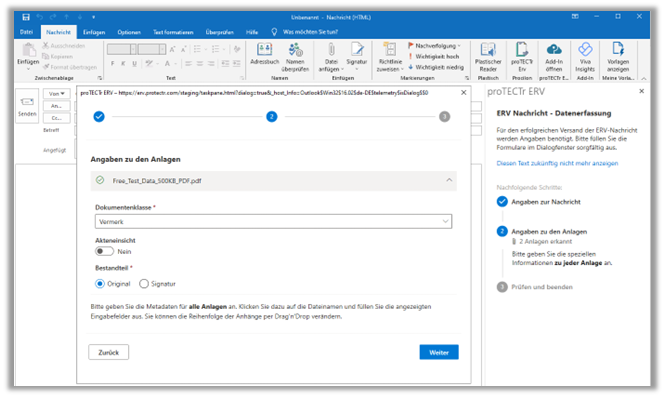The width and height of the screenshot is (665, 397).
Task: Set Wichtigkeit: hoch
Action: [433, 56]
